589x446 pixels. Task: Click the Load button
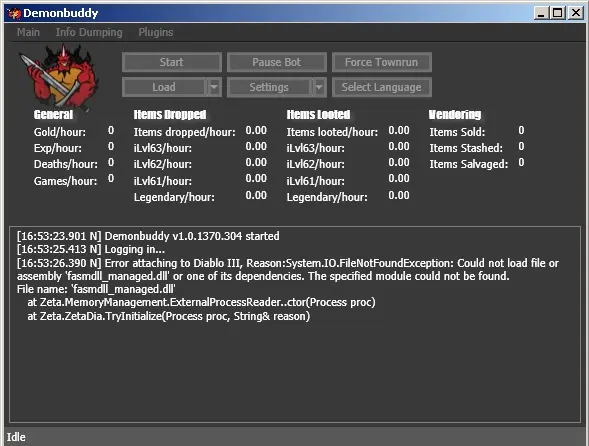pyautogui.click(x=164, y=87)
